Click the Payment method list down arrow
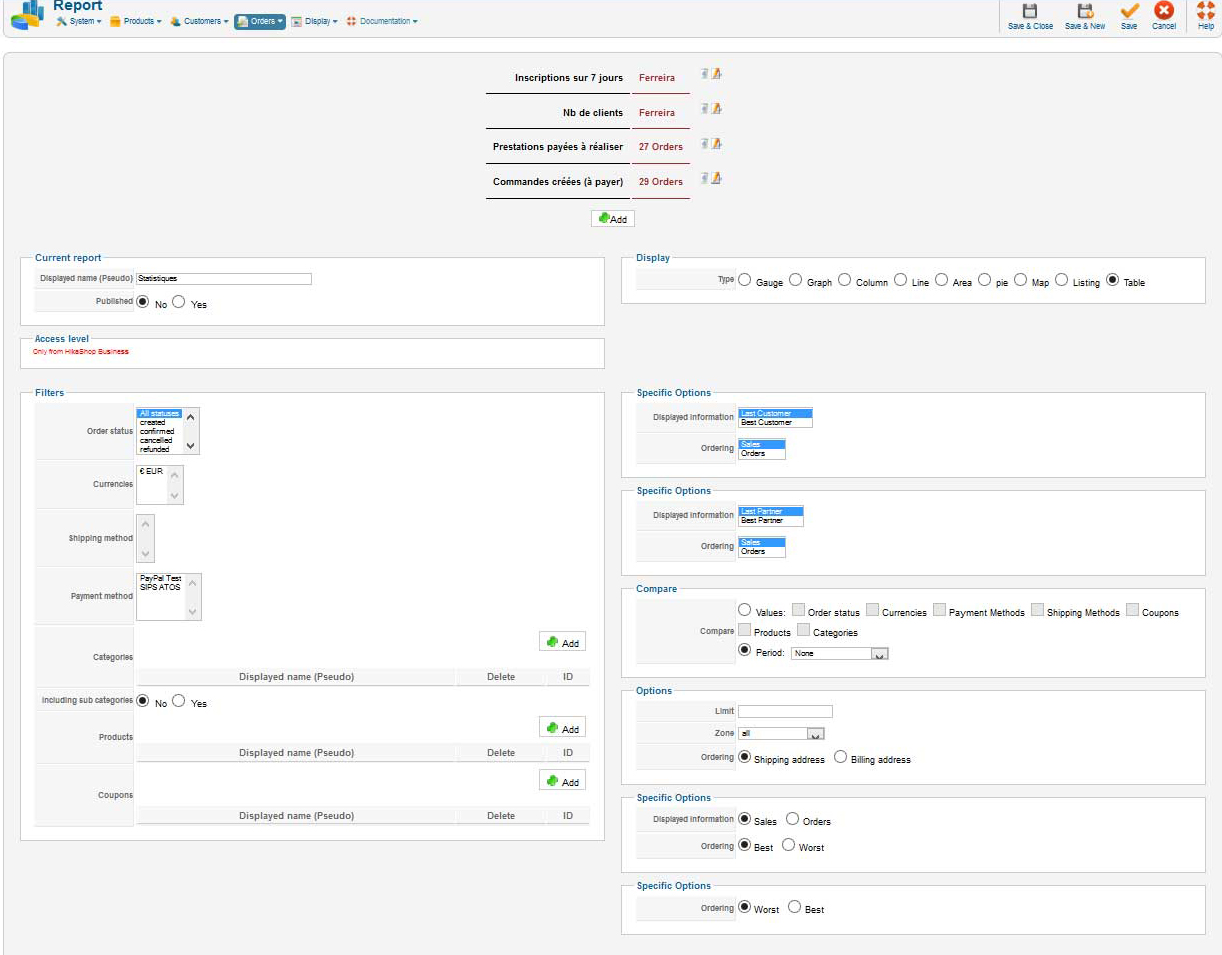 (x=193, y=612)
